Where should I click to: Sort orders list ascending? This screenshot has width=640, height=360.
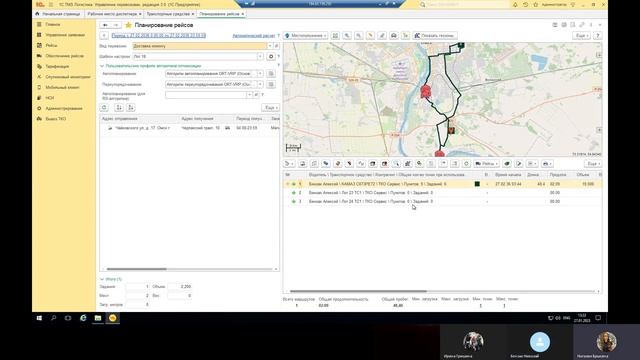click(119, 107)
